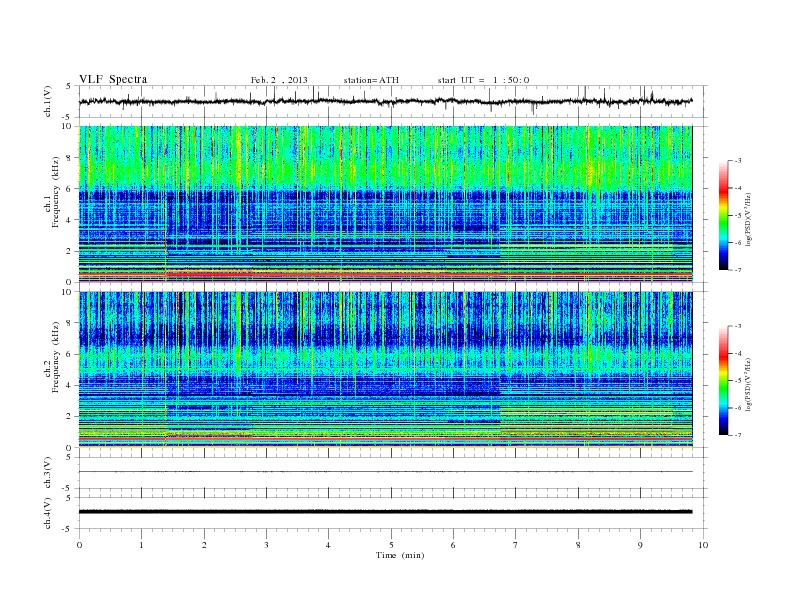Click the time axis tick label "10"
Image resolution: width=792 pixels, height=612 pixels.
(x=703, y=545)
